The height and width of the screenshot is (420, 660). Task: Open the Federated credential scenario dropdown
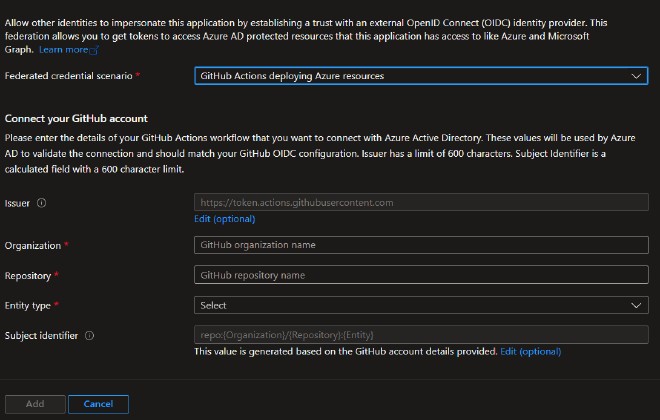[x=421, y=76]
